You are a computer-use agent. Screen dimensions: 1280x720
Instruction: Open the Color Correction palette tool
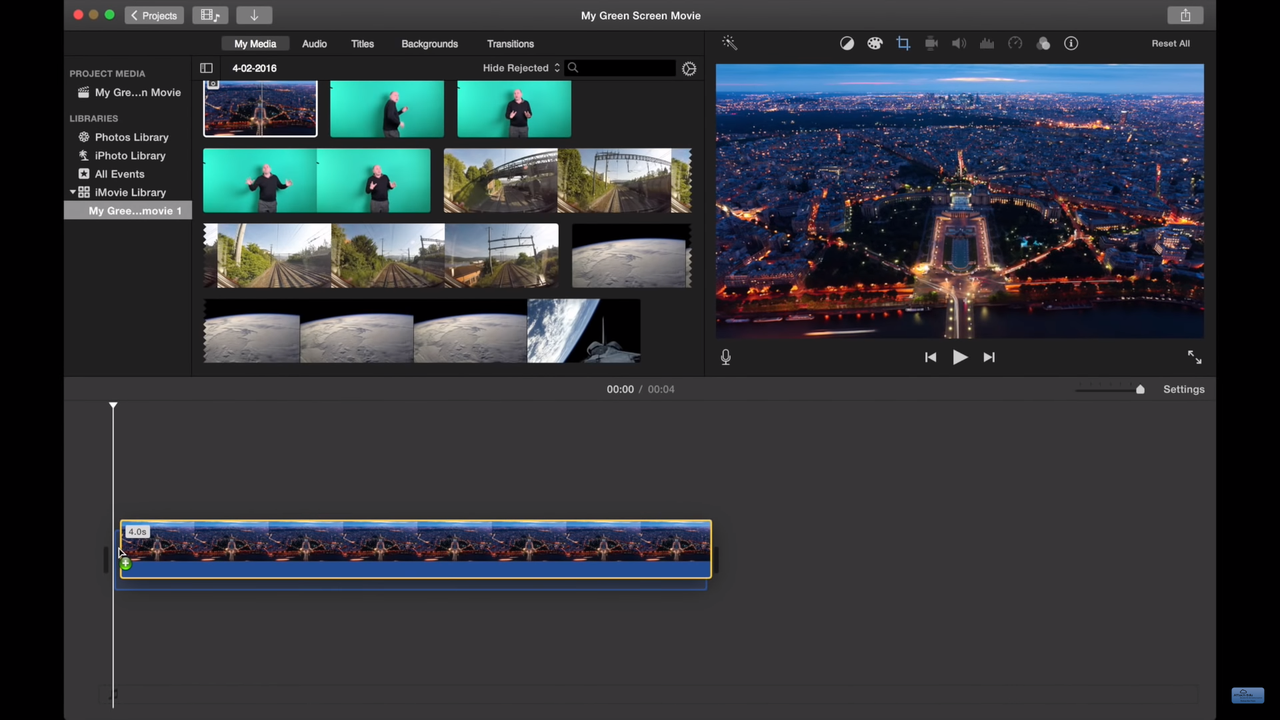pos(875,43)
